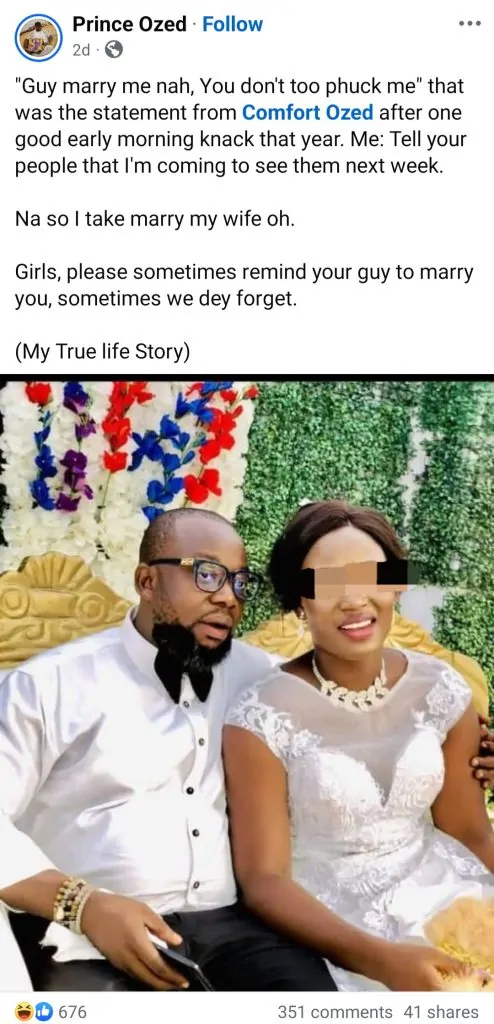Click the "Na so I take marry my wife oh" line
494x1024 pixels.
click(x=155, y=219)
